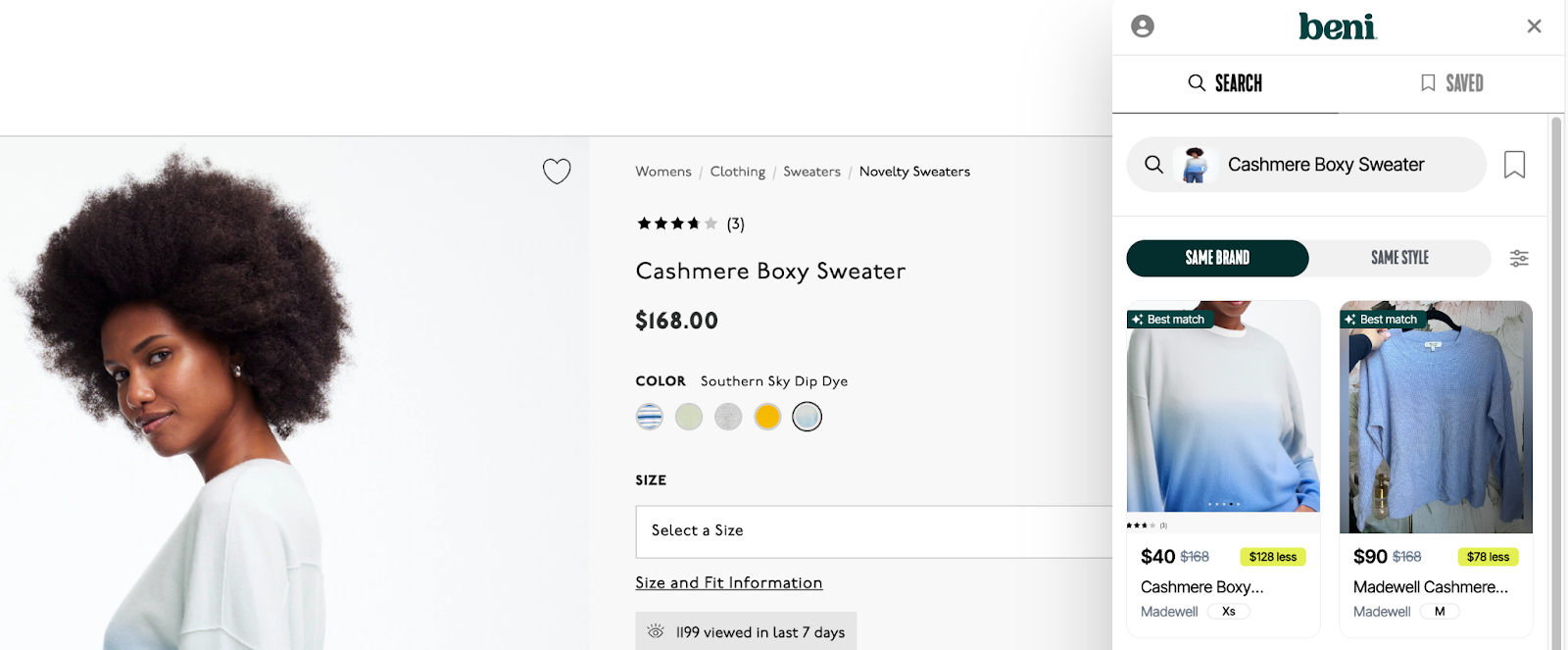Click the heart wishlist icon on product image

point(557,172)
